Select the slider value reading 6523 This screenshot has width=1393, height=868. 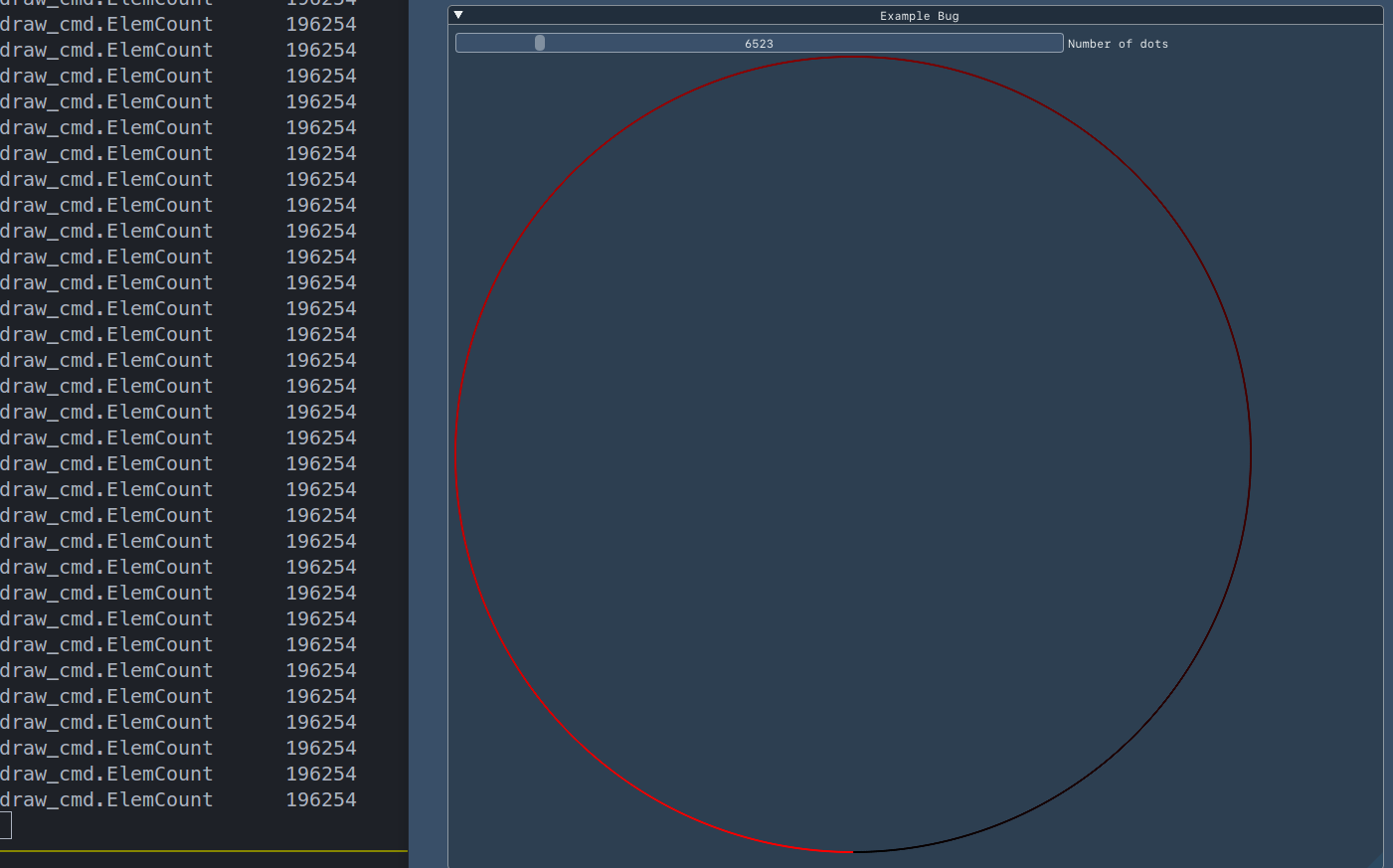pyautogui.click(x=758, y=43)
